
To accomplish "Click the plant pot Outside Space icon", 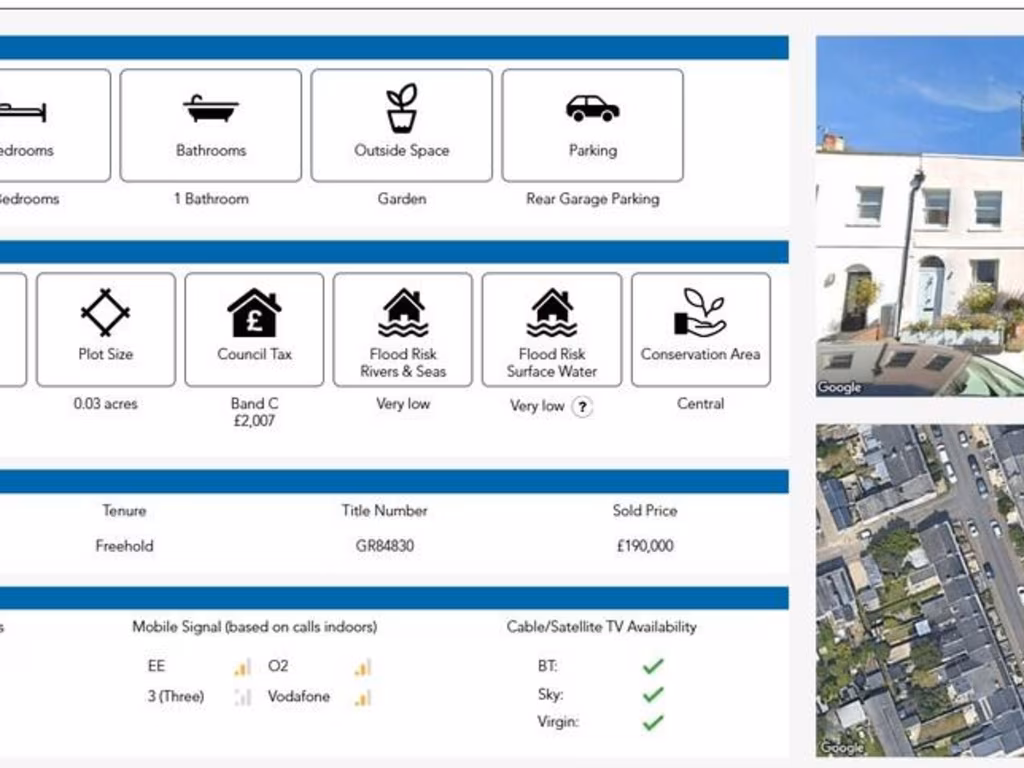I will pos(401,107).
